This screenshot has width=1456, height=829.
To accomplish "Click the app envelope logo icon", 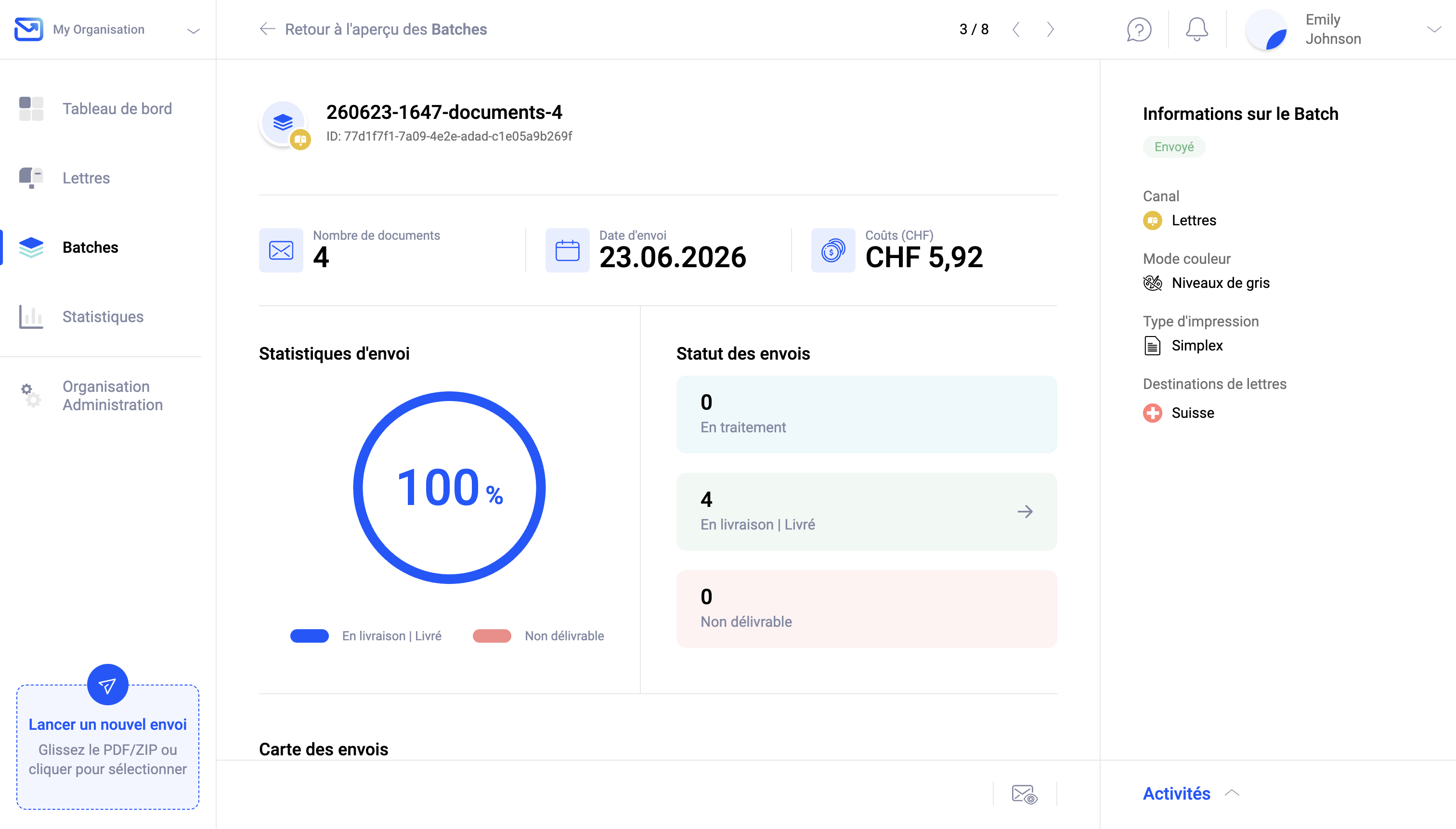I will click(28, 29).
